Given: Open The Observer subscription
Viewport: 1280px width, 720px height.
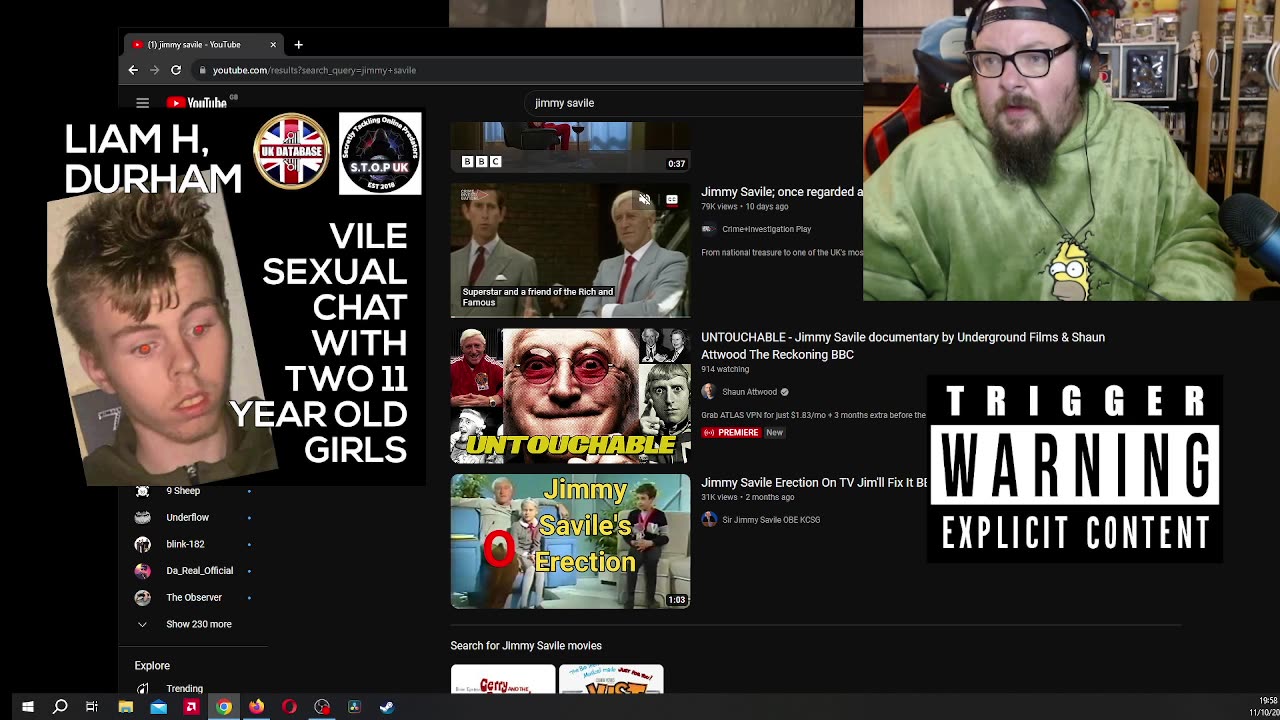Looking at the screenshot, I should (x=194, y=597).
